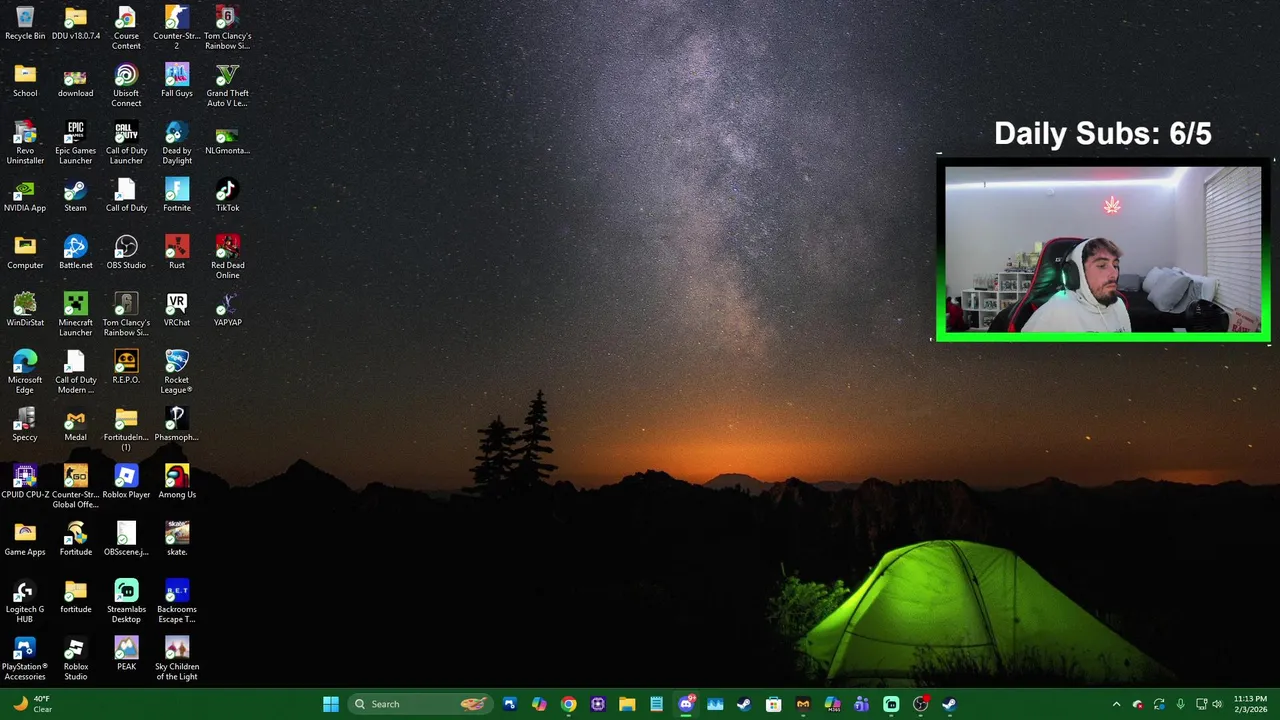Open the School folder on desktop
Viewport: 1280px width, 720px height.
point(25,81)
